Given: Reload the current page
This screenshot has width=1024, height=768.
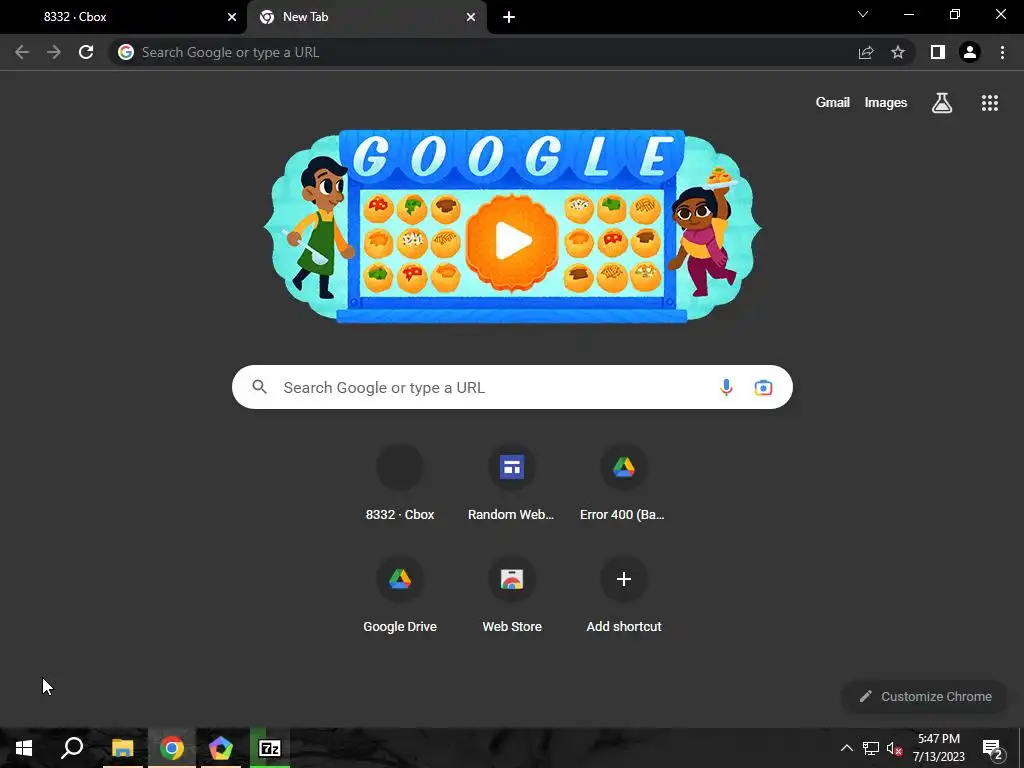Looking at the screenshot, I should tap(86, 52).
